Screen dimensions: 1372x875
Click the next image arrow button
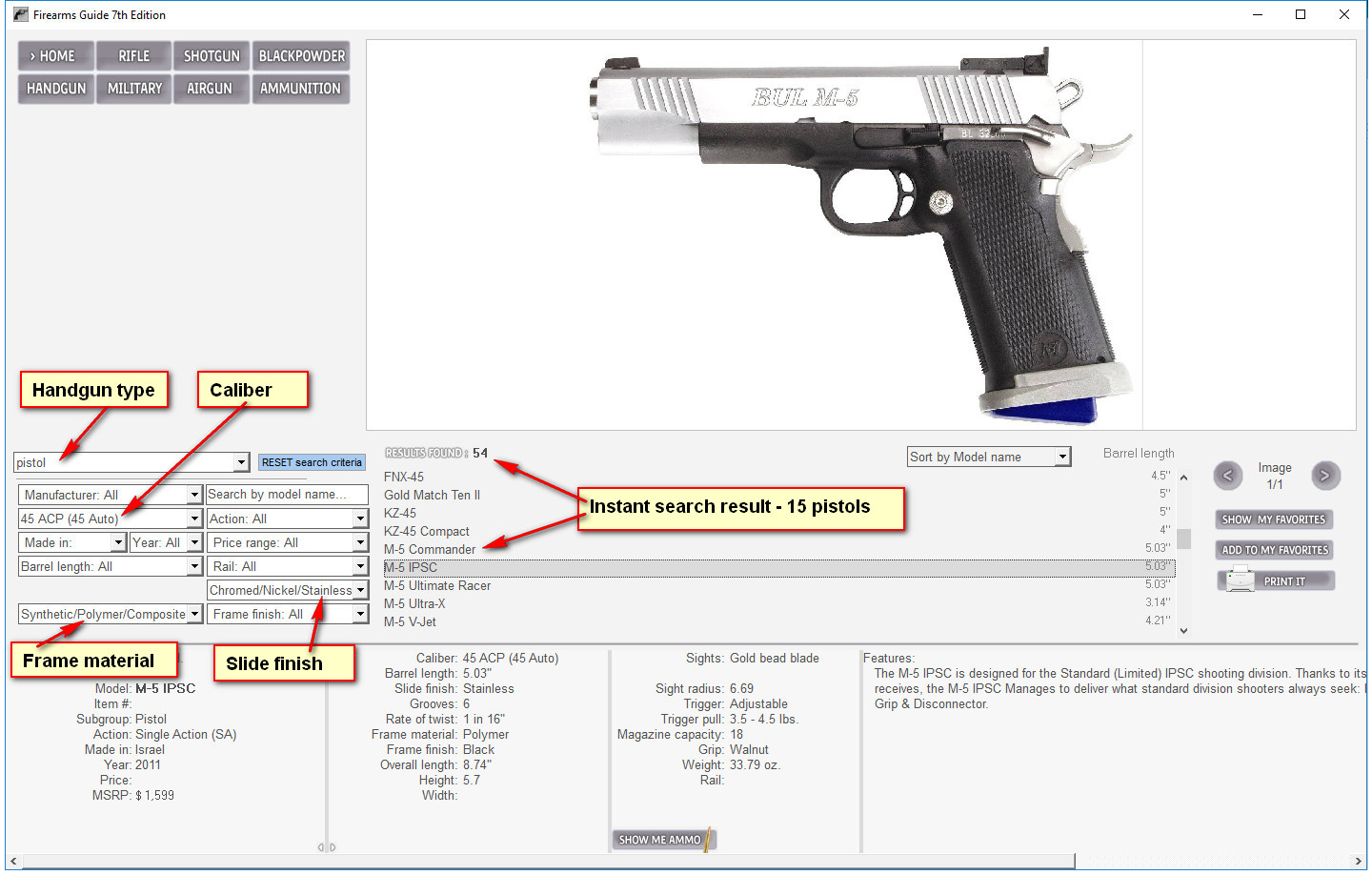tap(1324, 476)
